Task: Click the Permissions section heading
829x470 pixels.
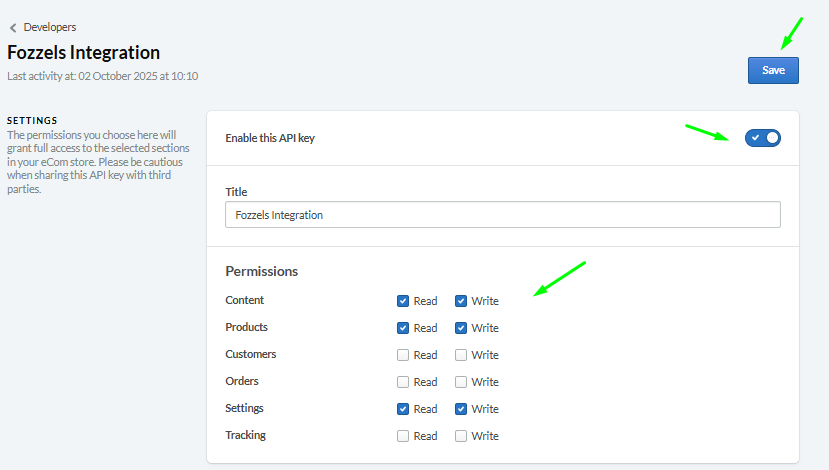Action: (262, 271)
